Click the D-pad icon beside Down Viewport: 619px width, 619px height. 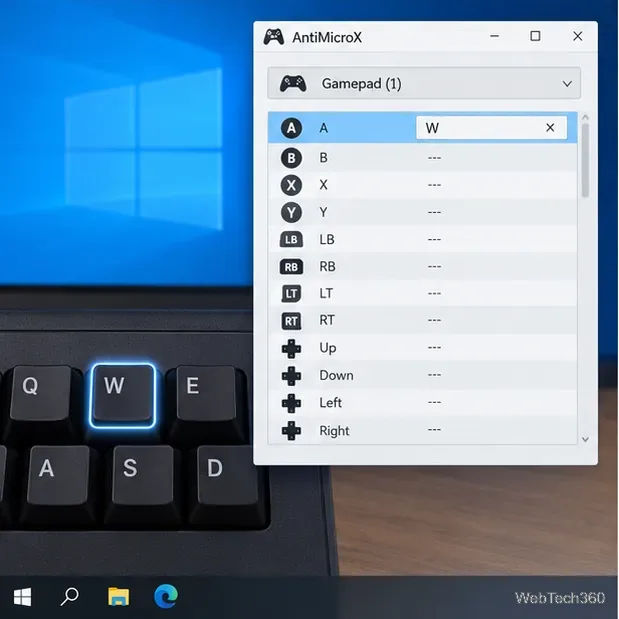pos(291,376)
